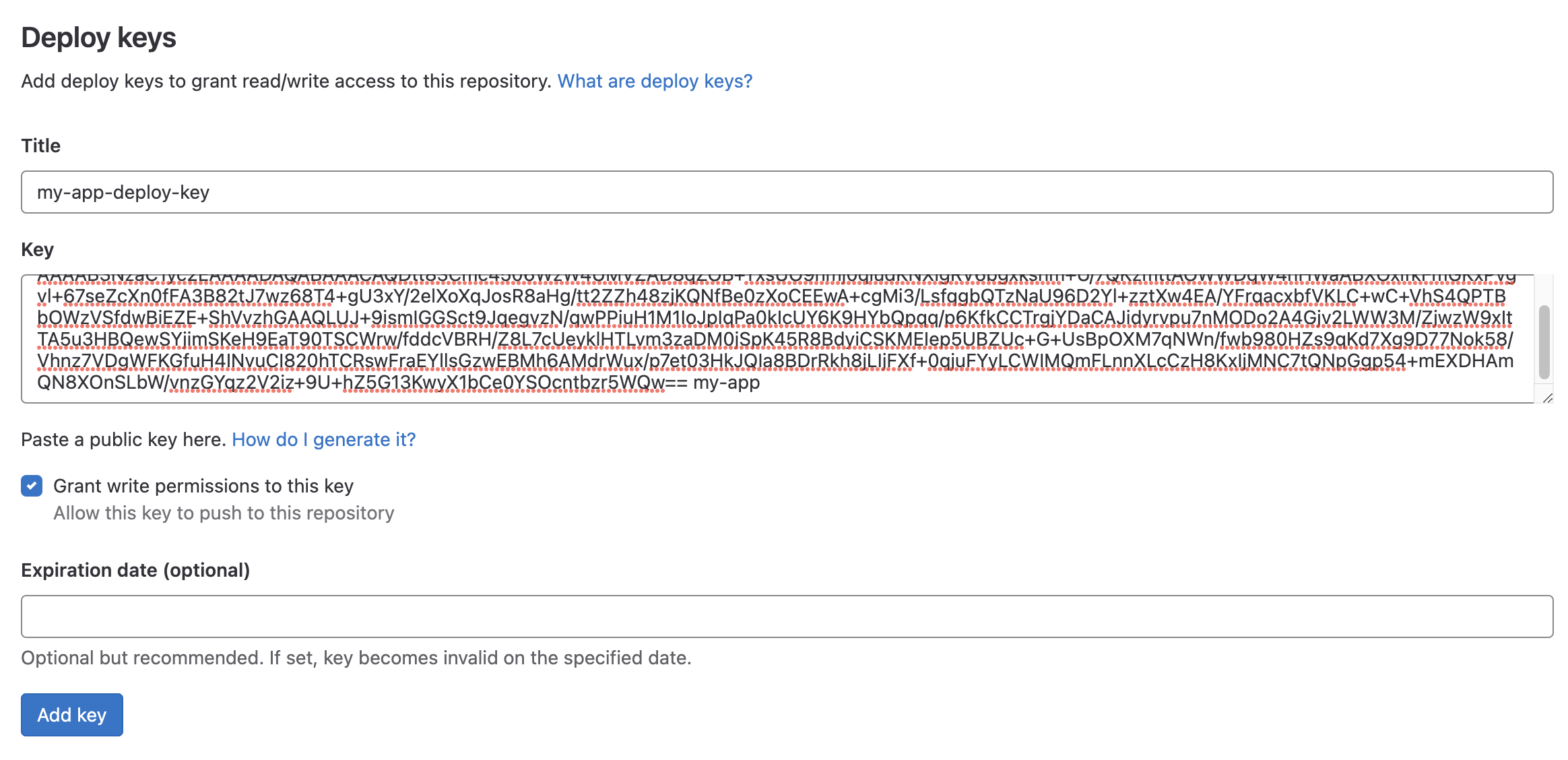
Task: Click key line starting with TA5u3HBQew
Action: [x=775, y=340]
